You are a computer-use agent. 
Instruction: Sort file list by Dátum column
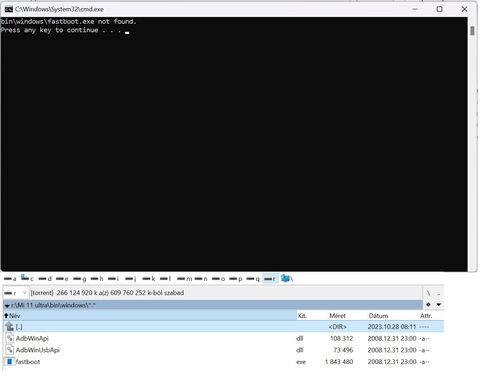[378, 315]
